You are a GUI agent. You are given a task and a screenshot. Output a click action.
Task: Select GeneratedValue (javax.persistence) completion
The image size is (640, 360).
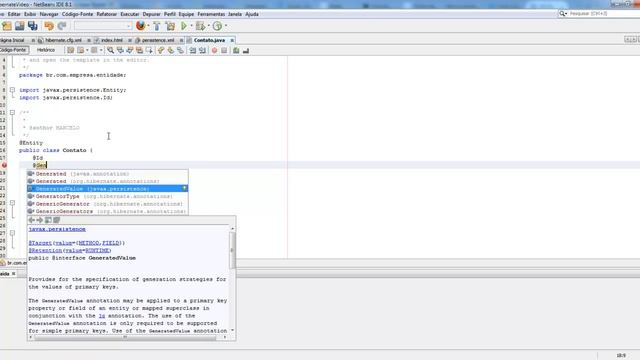click(108, 189)
